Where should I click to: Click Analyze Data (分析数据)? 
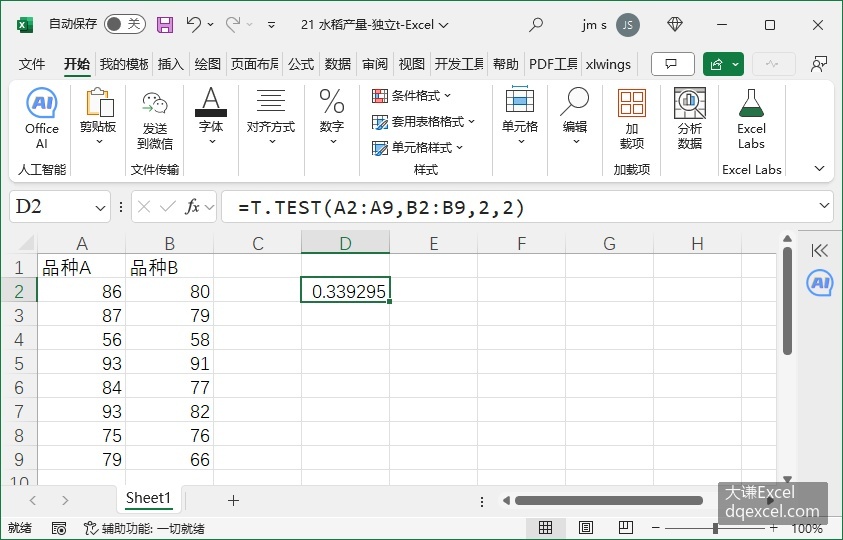point(690,119)
